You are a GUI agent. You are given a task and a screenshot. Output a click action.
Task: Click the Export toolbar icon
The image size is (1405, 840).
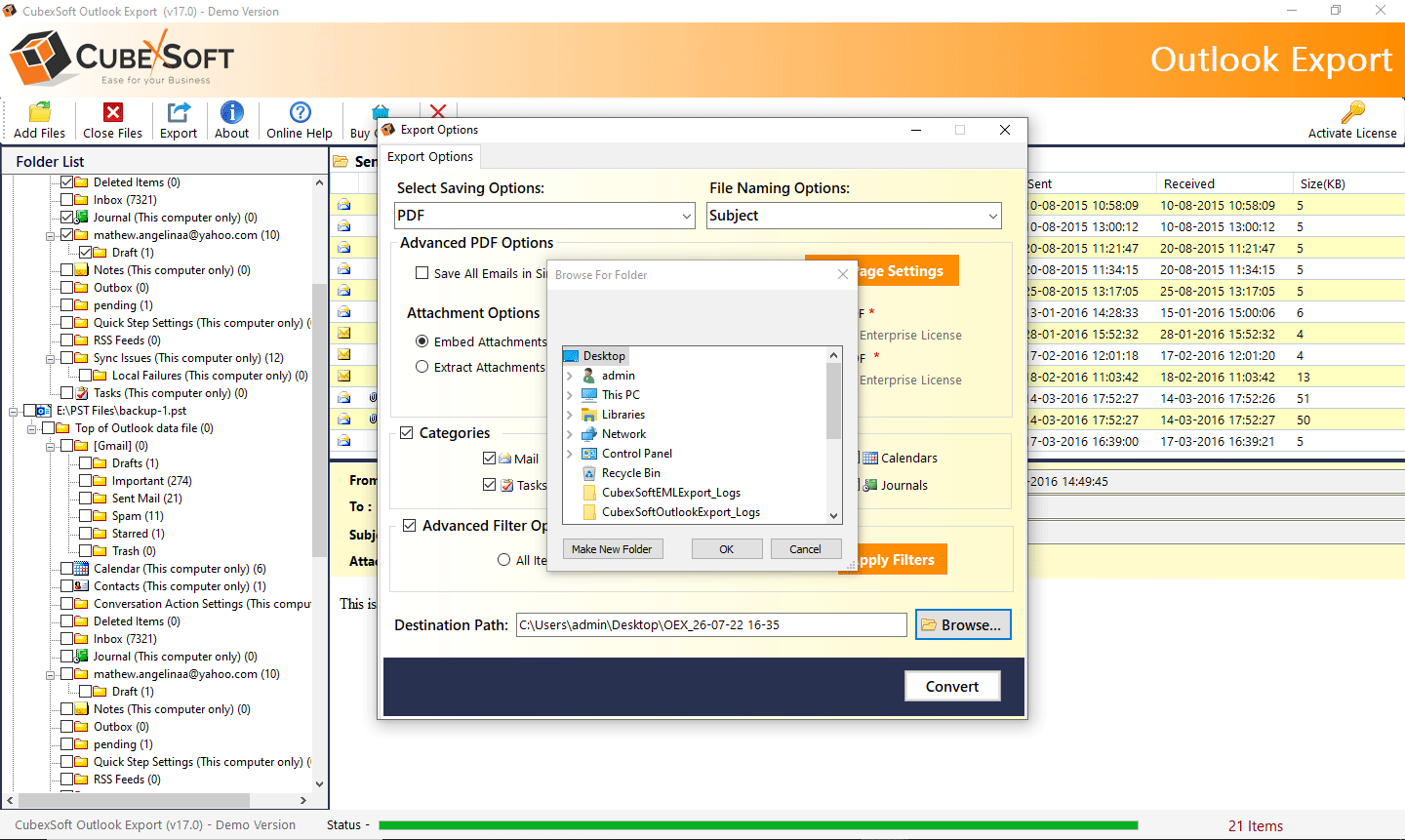click(x=179, y=113)
